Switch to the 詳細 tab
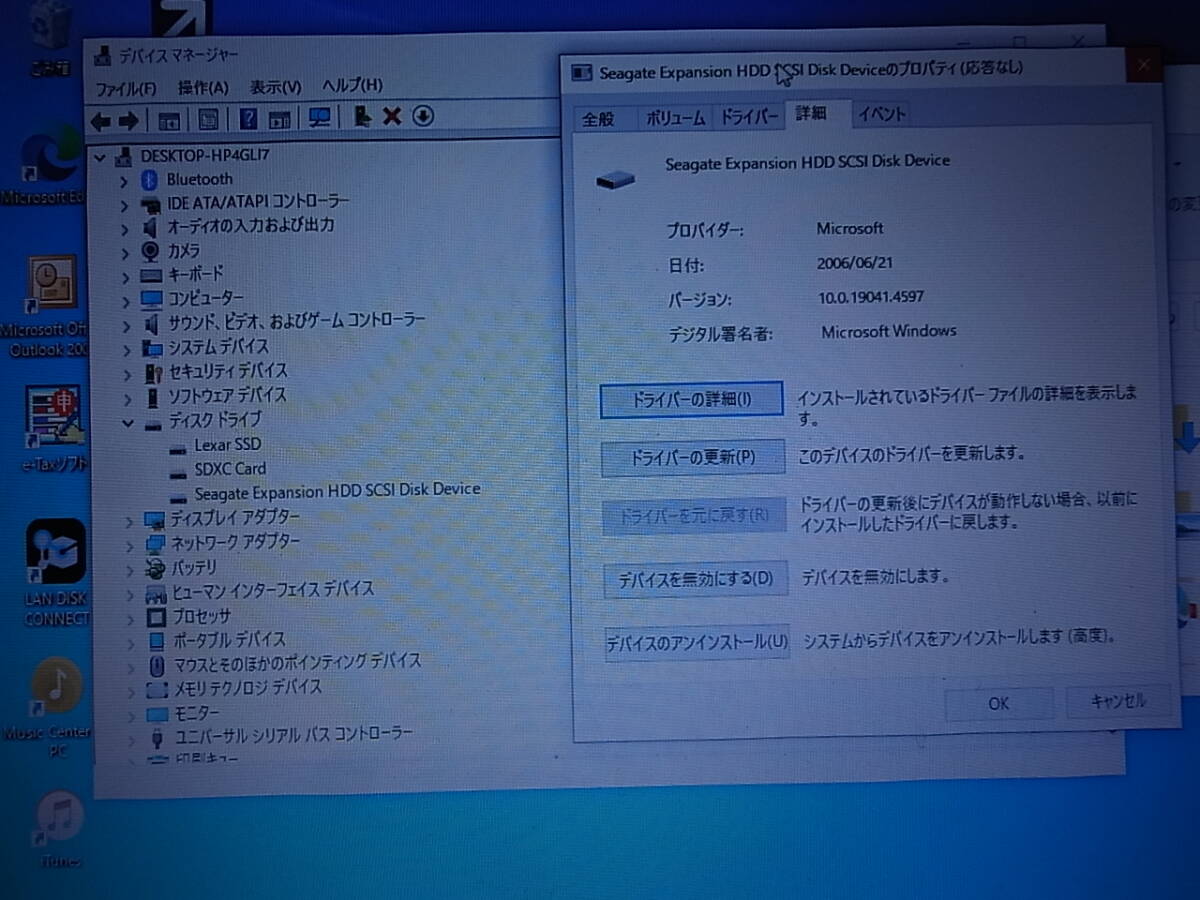 [811, 114]
